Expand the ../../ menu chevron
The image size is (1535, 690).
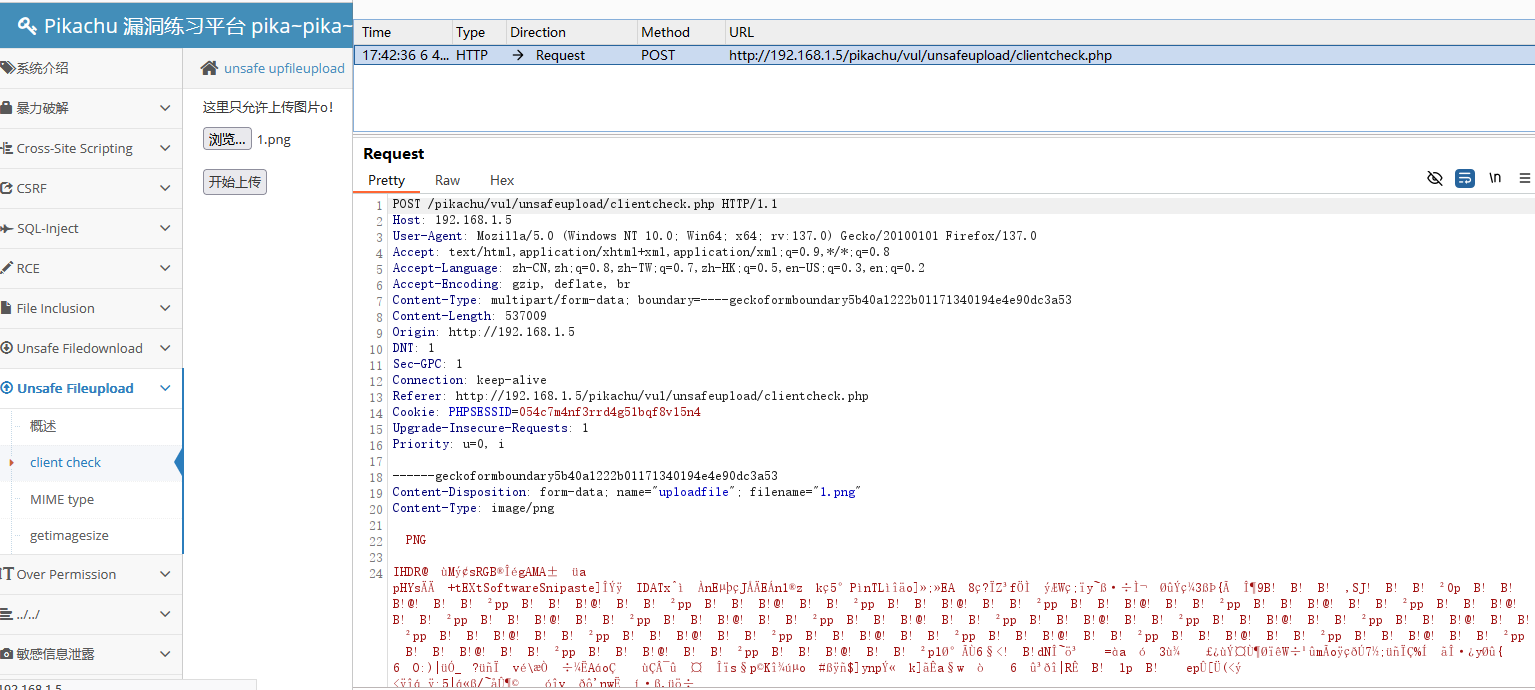click(x=165, y=614)
